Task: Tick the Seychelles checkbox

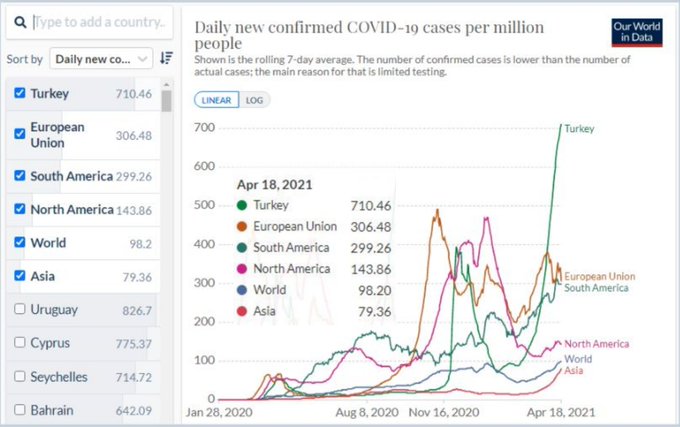Action: 20,376
